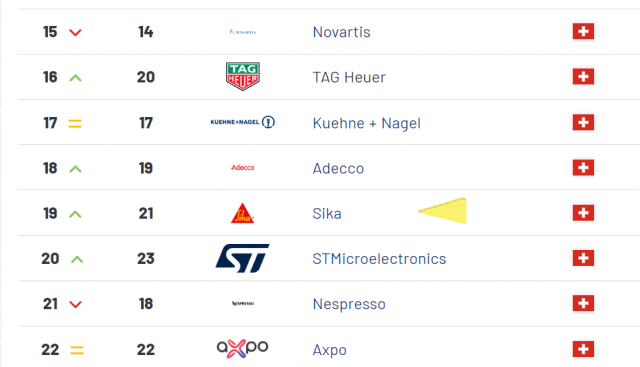Image resolution: width=640 pixels, height=367 pixels.
Task: Click the Swiss flag in Novartis row
Action: pos(583,31)
